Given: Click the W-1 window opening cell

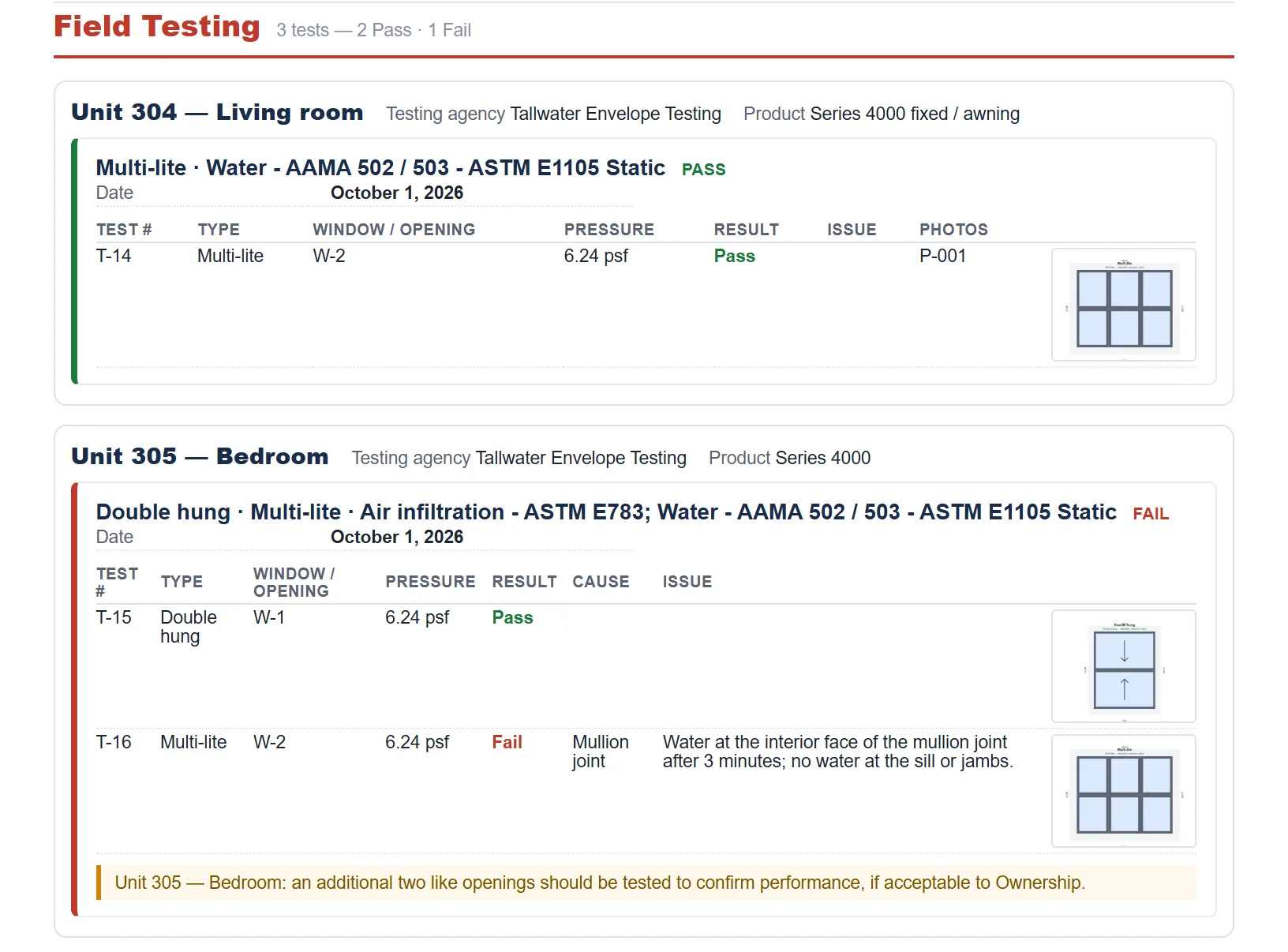Looking at the screenshot, I should (x=269, y=617).
